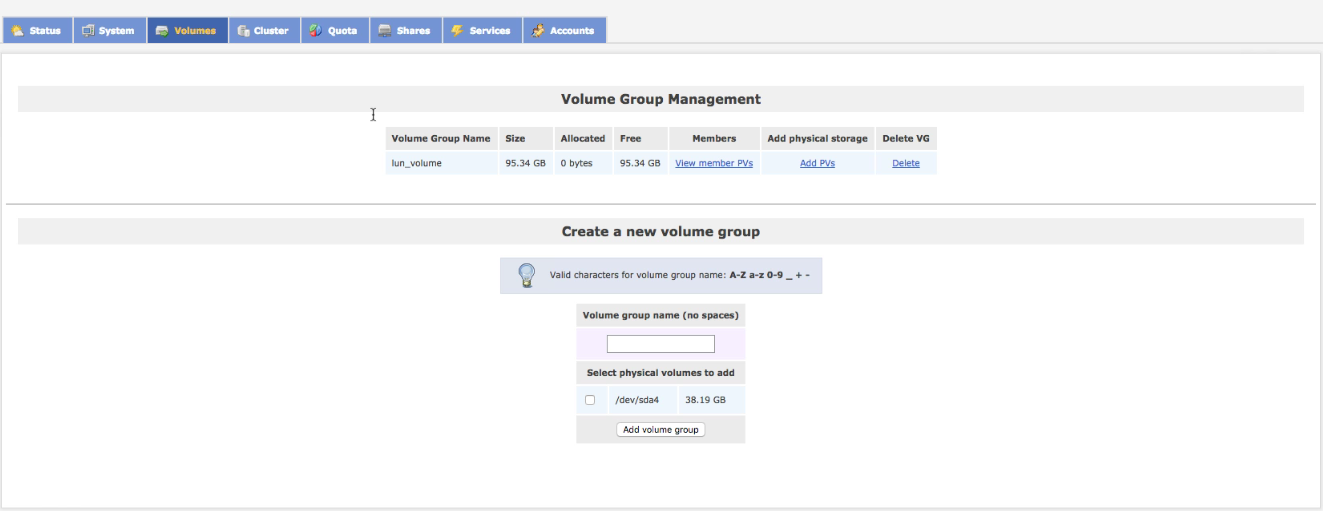1323x511 pixels.
Task: Click the Quota tab pie chart icon
Action: [x=315, y=31]
